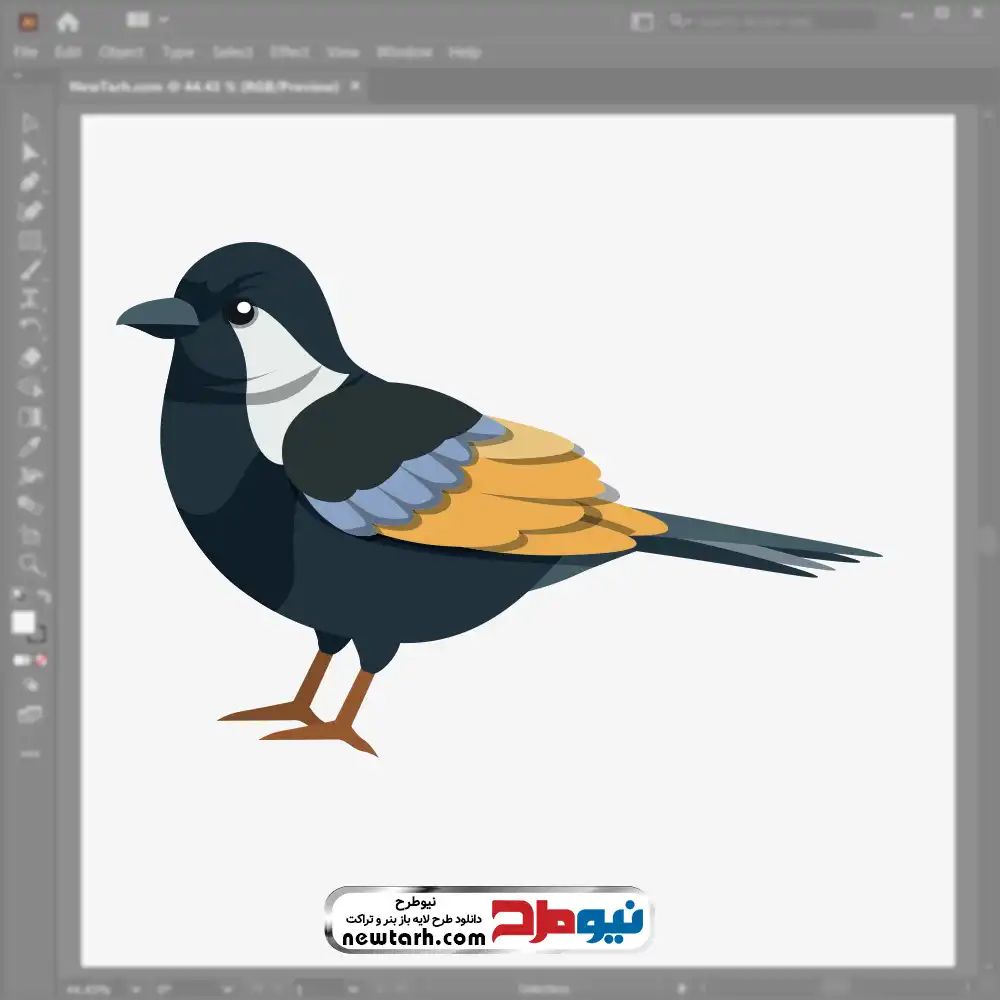The image size is (1000, 1000).
Task: Select the Type tool
Action: click(x=30, y=298)
